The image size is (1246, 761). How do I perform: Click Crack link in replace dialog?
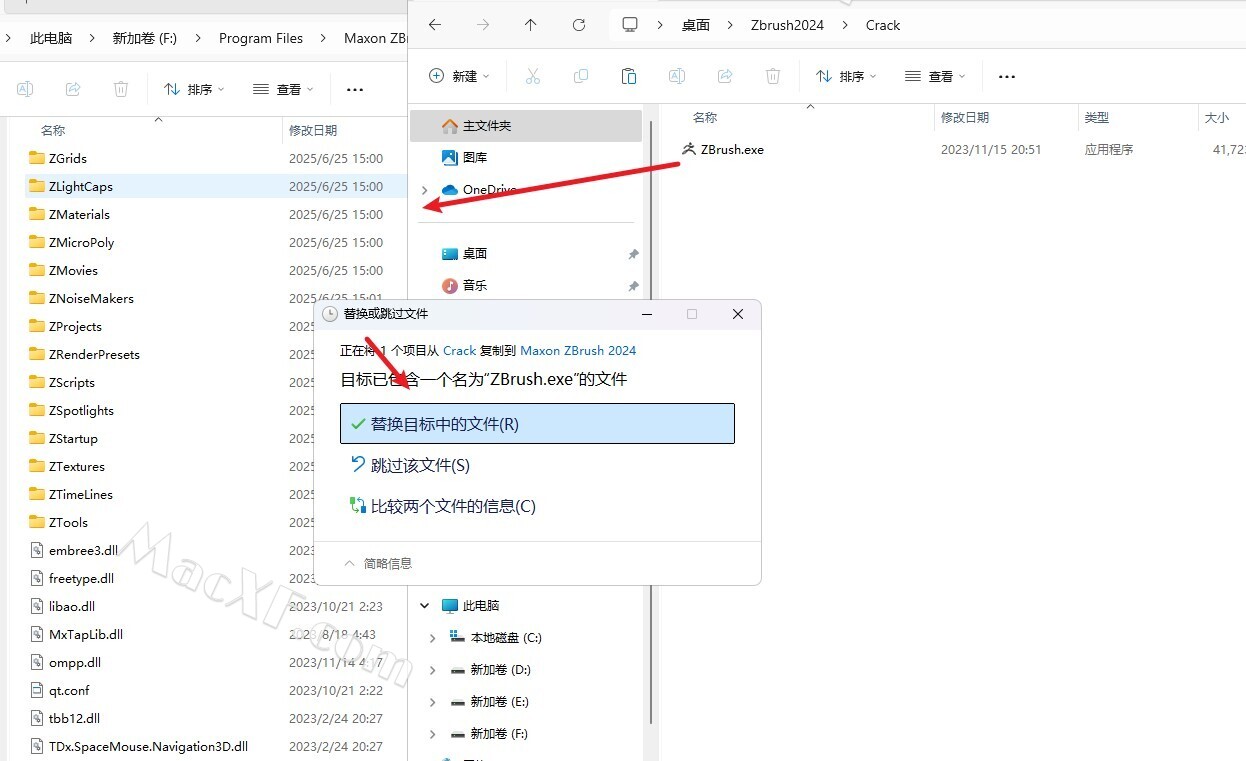[x=460, y=350]
